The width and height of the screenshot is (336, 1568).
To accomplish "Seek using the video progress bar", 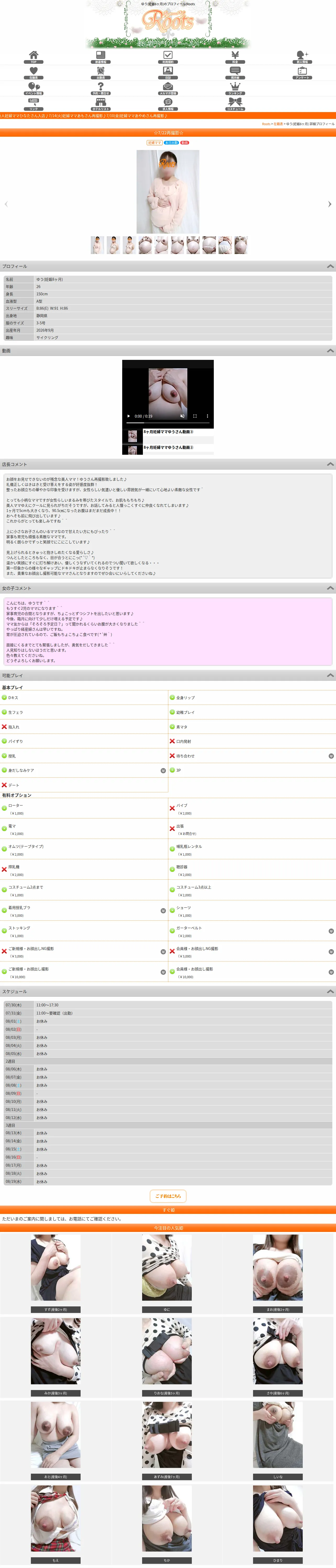I will [168, 422].
